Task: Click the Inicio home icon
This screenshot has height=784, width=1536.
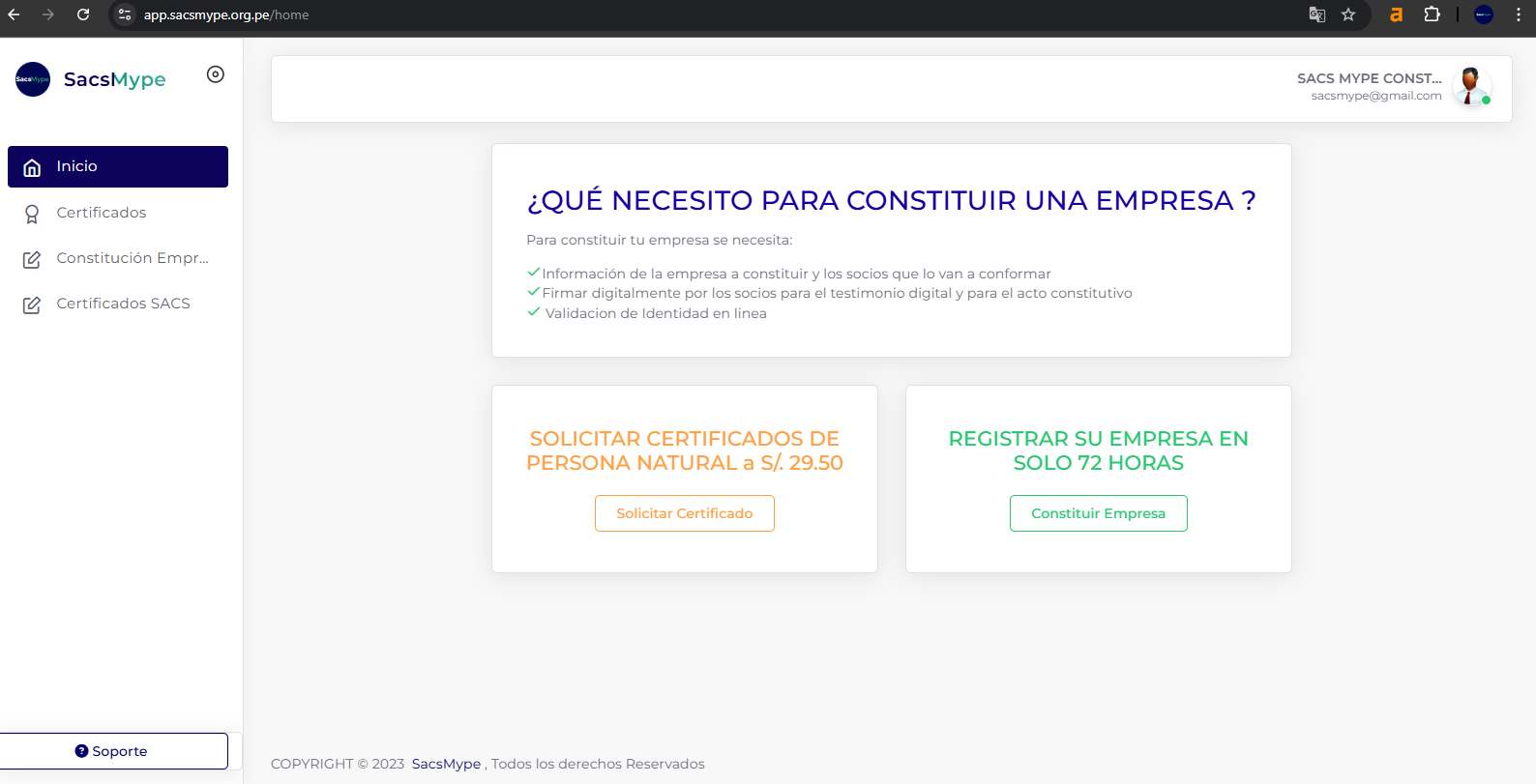Action: (x=32, y=167)
